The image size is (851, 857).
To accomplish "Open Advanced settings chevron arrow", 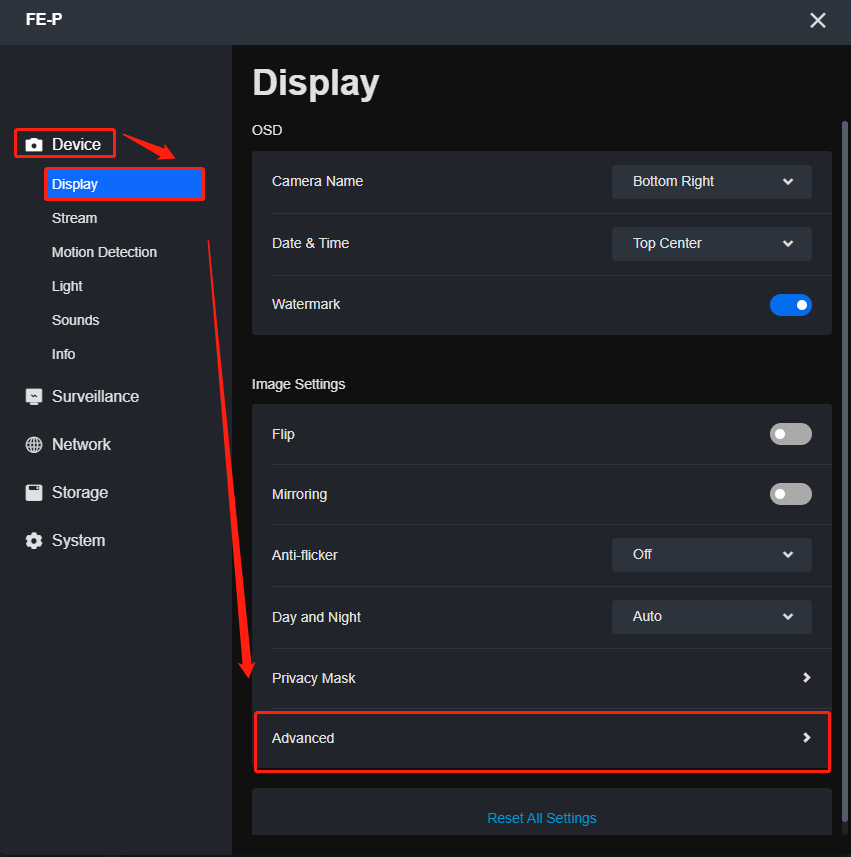I will pos(806,738).
